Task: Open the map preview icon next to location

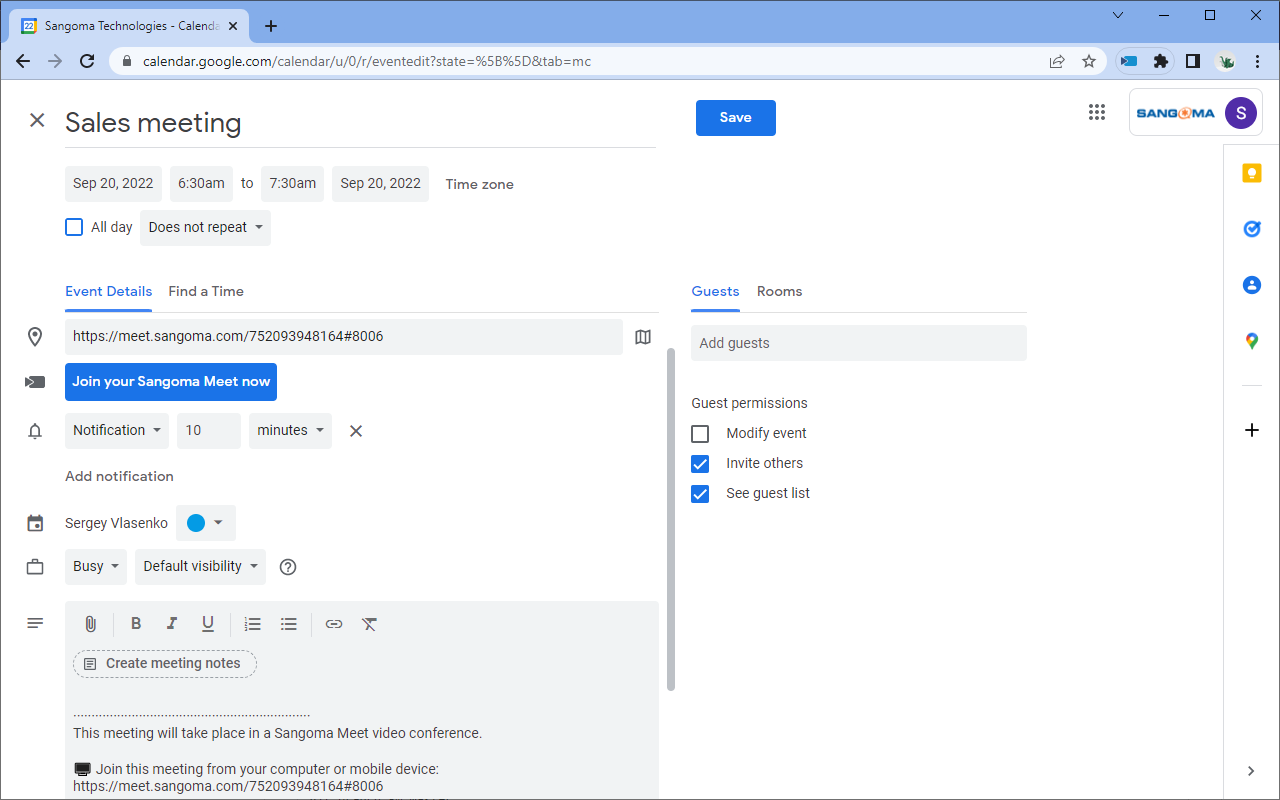Action: [x=643, y=337]
